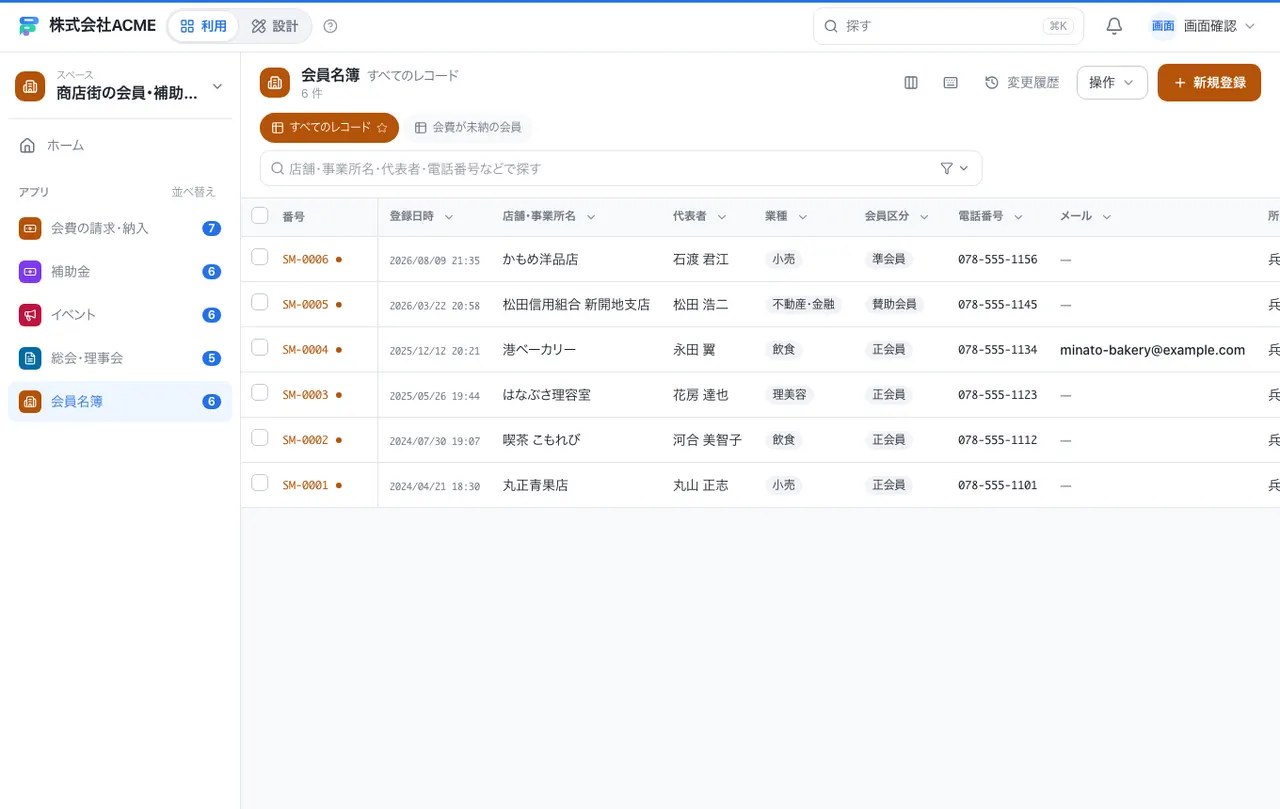Click the orange dot beside SM-0006
The image size is (1280, 809).
[x=339, y=259]
